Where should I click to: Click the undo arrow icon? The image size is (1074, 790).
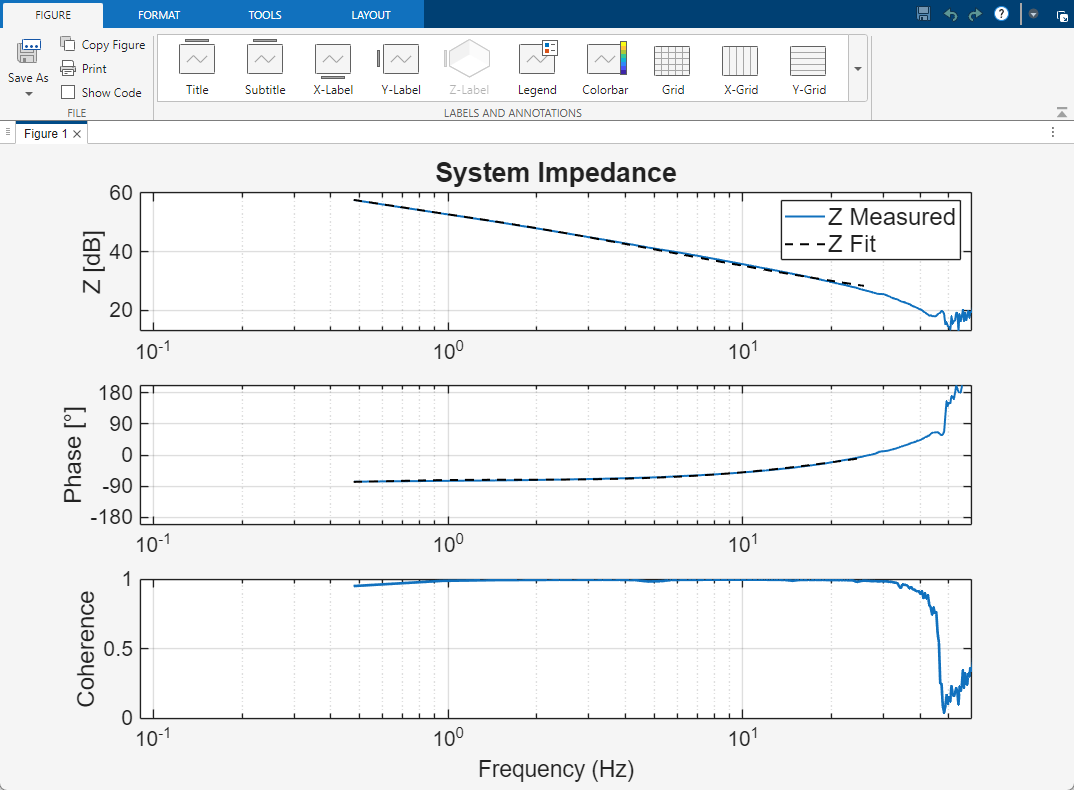pos(950,14)
